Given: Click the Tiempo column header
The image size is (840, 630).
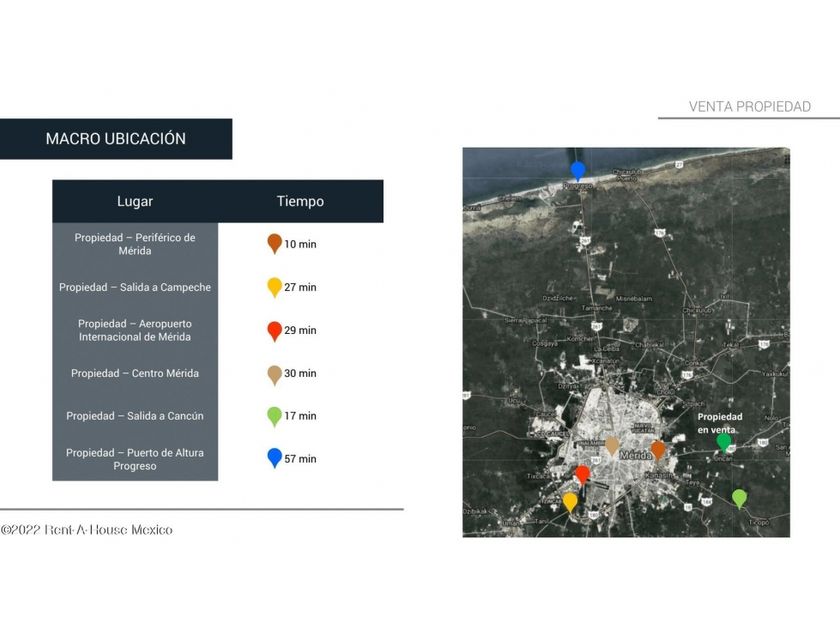Looking at the screenshot, I should [300, 201].
